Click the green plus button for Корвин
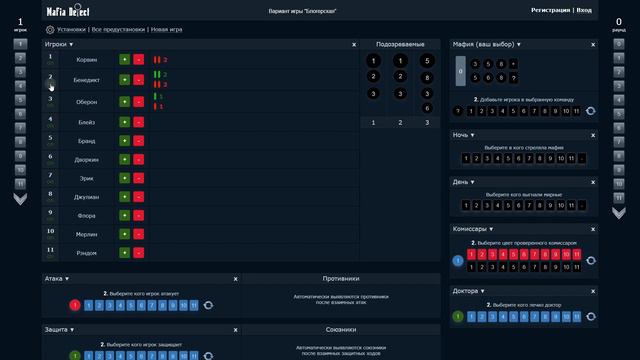The image size is (640, 360). click(124, 60)
